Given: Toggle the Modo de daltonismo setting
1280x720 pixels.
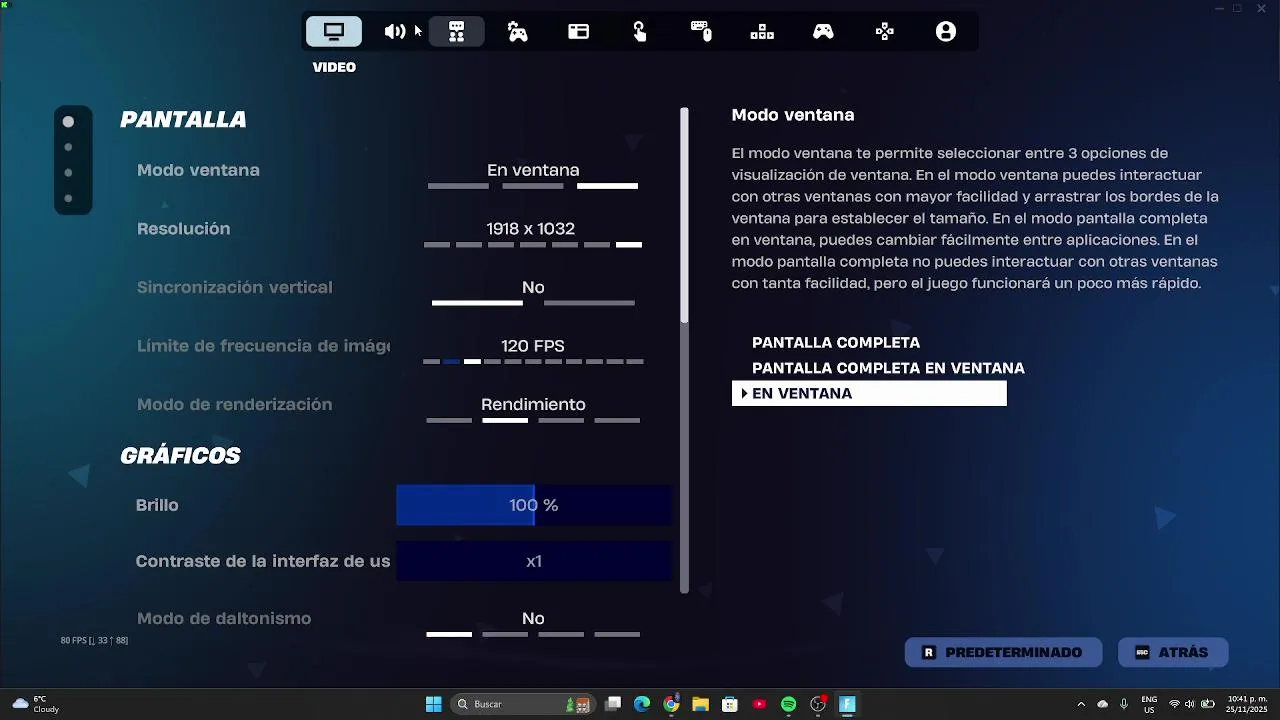Looking at the screenshot, I should (397, 620).
